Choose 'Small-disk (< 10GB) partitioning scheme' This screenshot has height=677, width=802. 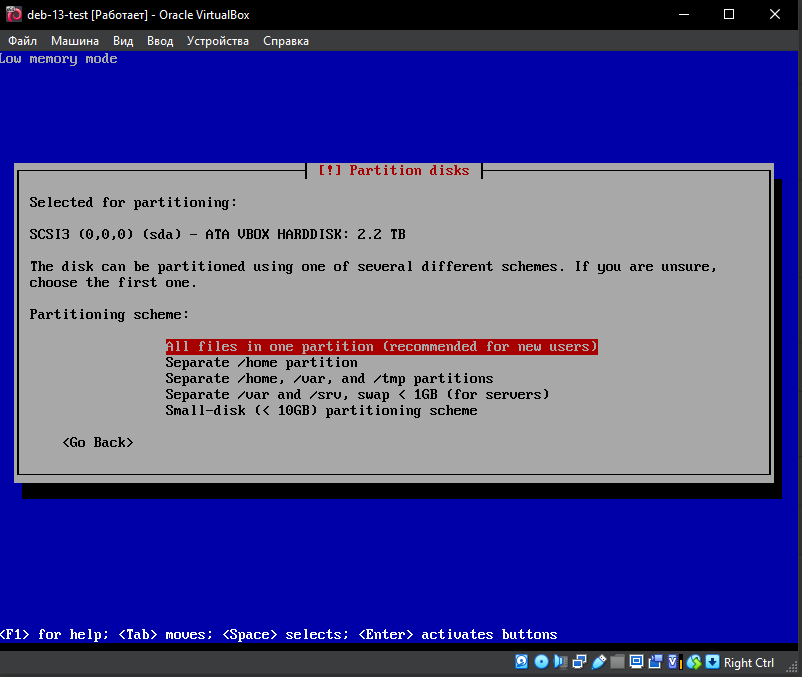point(321,411)
